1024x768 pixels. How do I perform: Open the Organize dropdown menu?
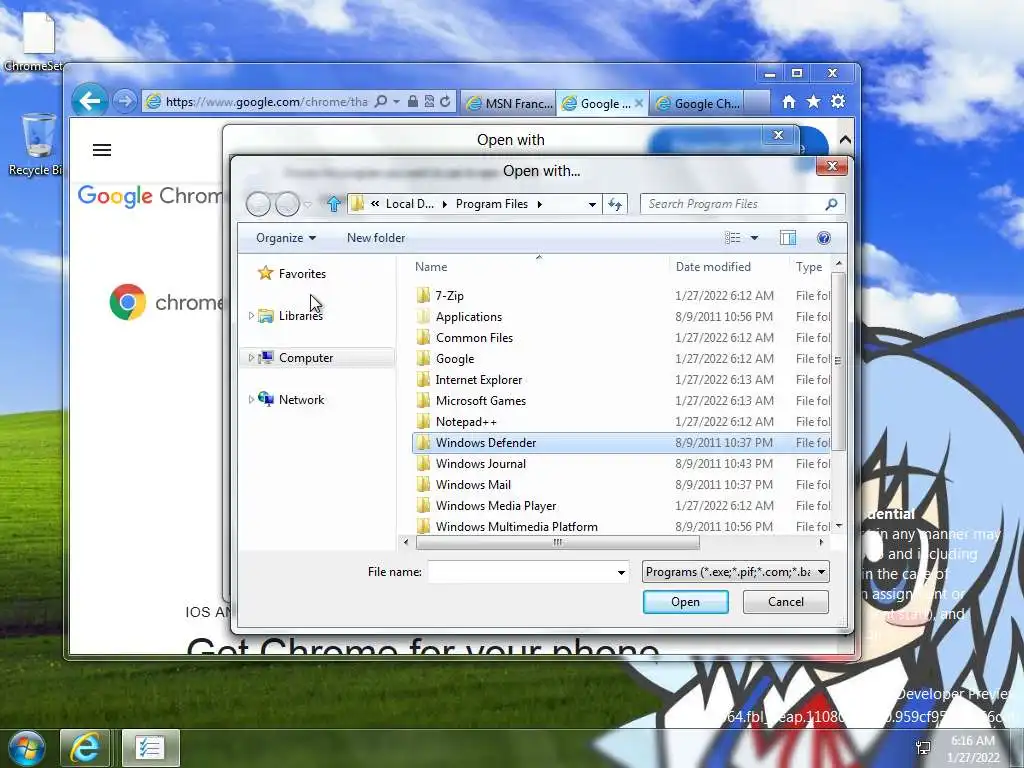tap(286, 238)
